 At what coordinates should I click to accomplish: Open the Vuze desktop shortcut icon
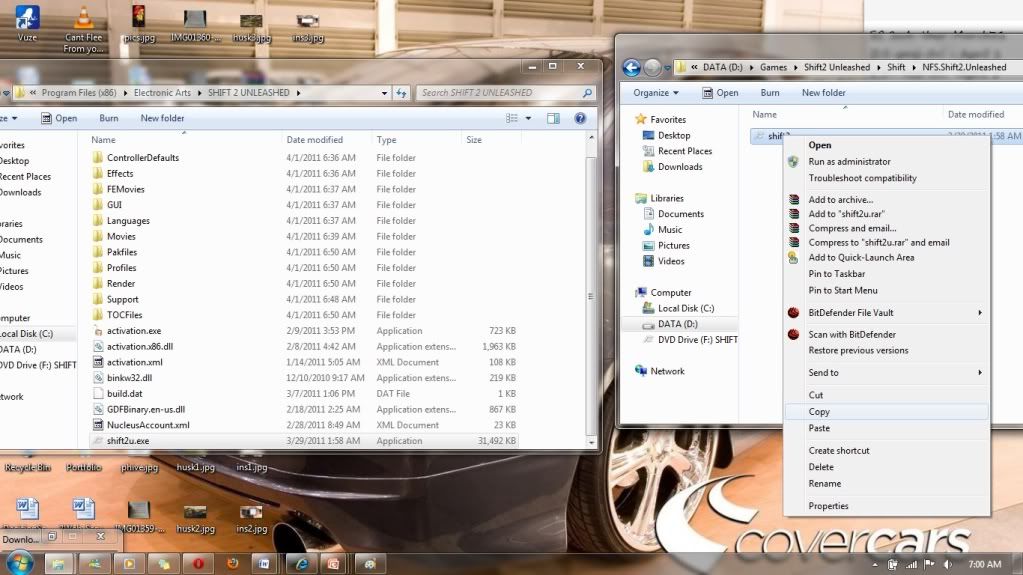(x=27, y=23)
